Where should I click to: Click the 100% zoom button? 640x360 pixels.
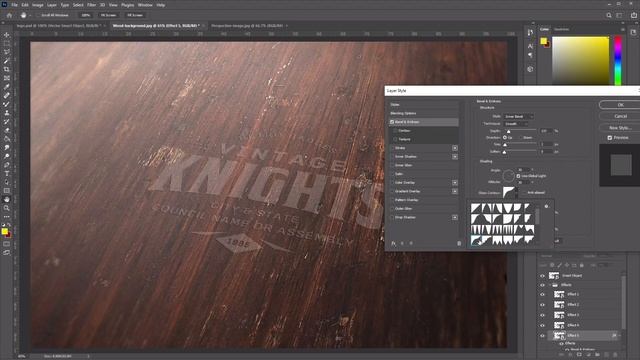tap(85, 15)
